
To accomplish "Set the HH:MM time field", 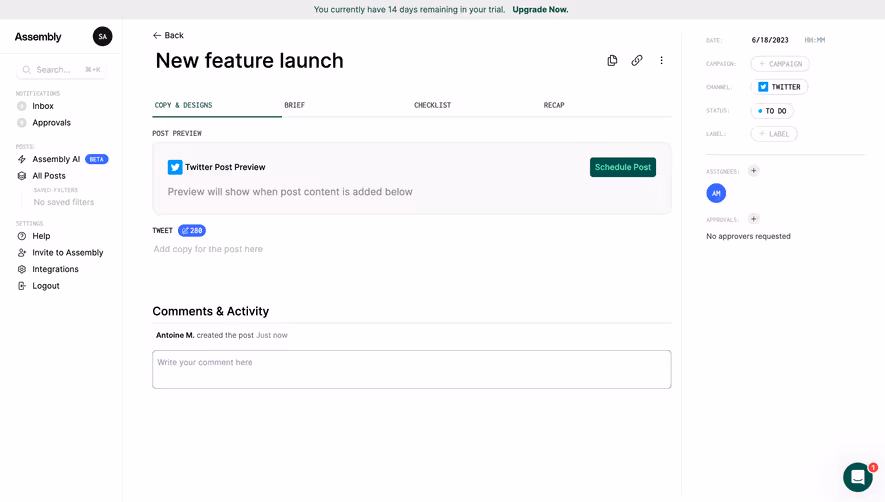I will [814, 40].
